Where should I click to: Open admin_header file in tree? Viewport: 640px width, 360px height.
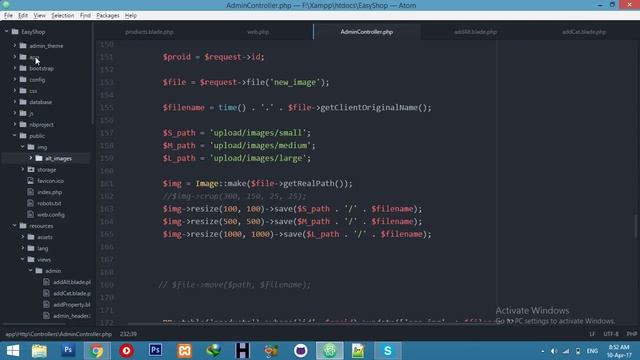point(71,316)
